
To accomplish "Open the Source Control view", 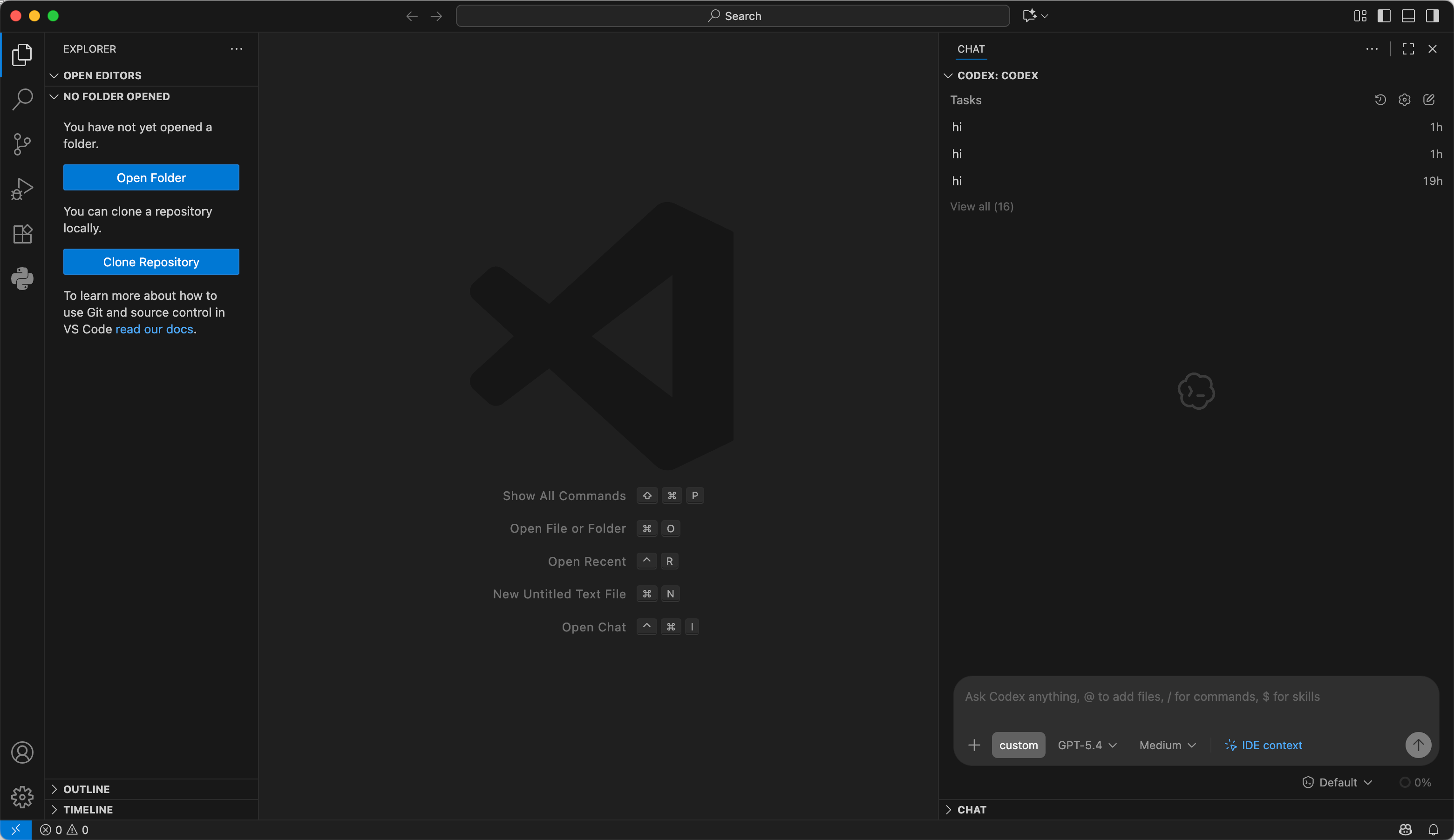I will point(22,144).
